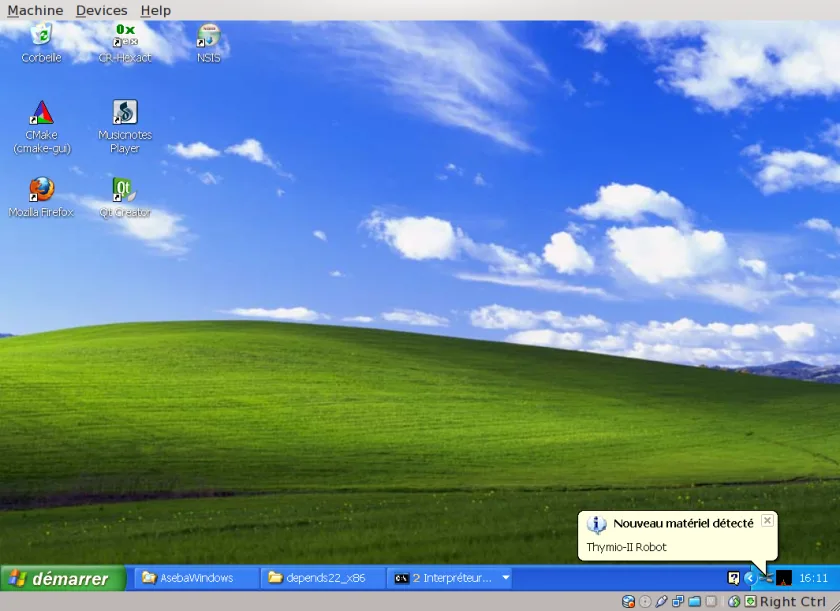
Task: Click VirtualBox network adapters status icon
Action: point(678,601)
